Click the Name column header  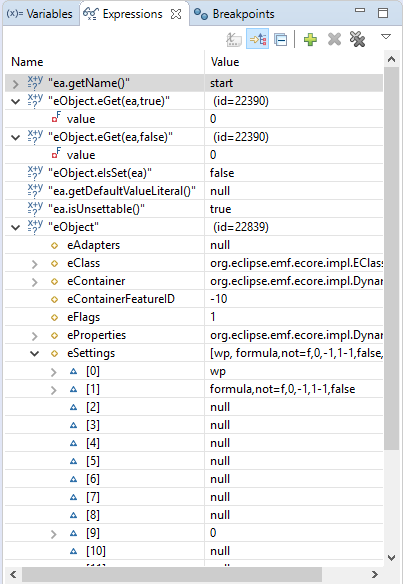click(104, 62)
